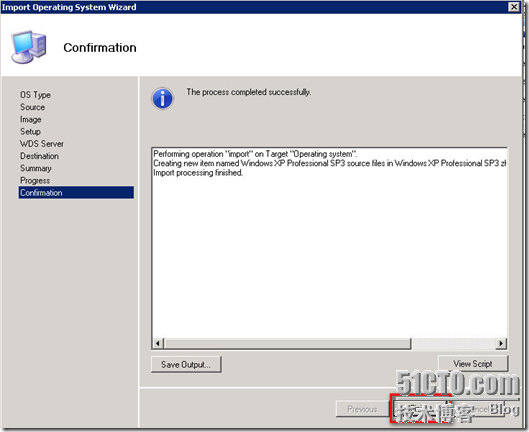Image resolution: width=529 pixels, height=432 pixels.
Task: Open the View Script button
Action: pos(473,363)
